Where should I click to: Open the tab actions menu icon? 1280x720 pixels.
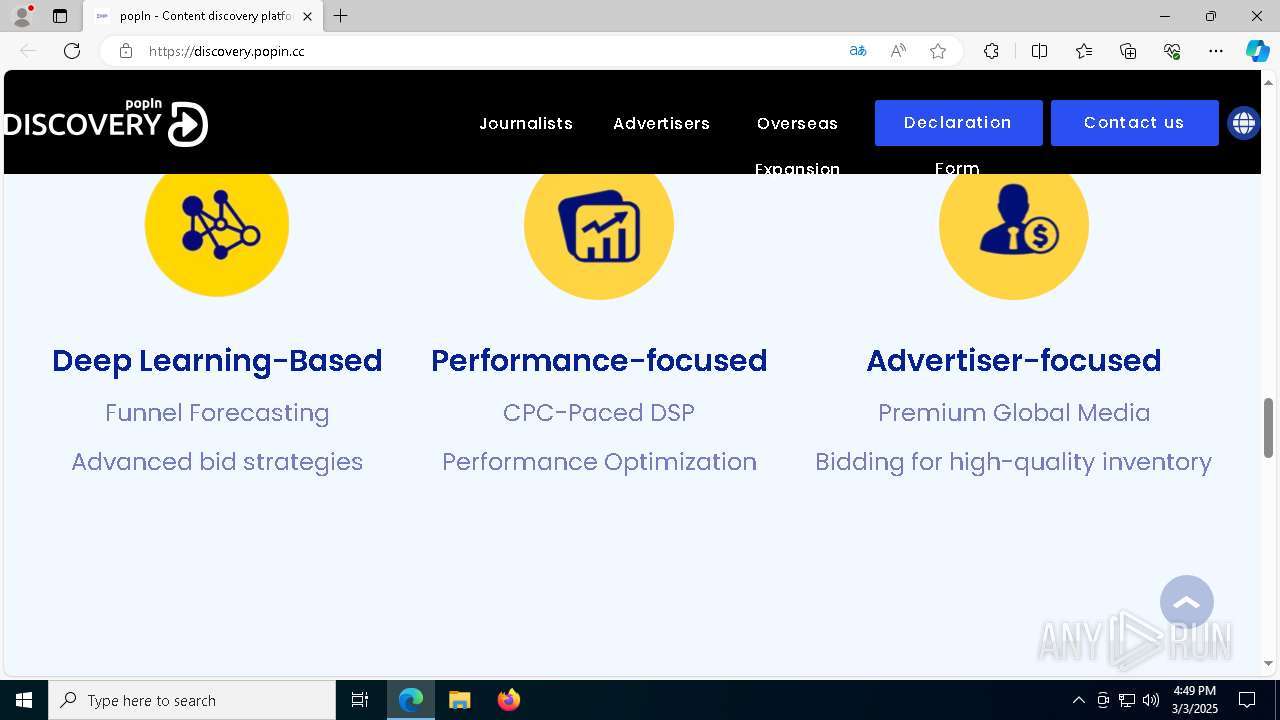pyautogui.click(x=60, y=16)
